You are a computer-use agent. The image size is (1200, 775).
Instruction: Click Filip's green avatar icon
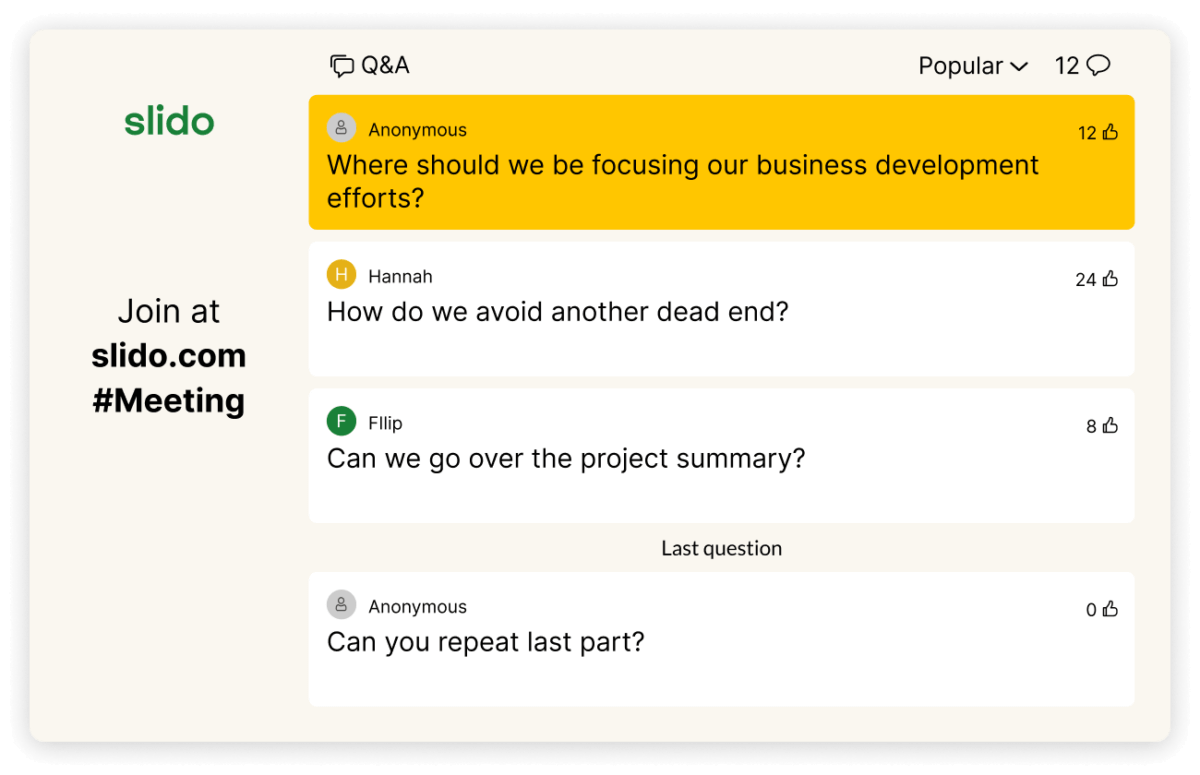coord(340,421)
